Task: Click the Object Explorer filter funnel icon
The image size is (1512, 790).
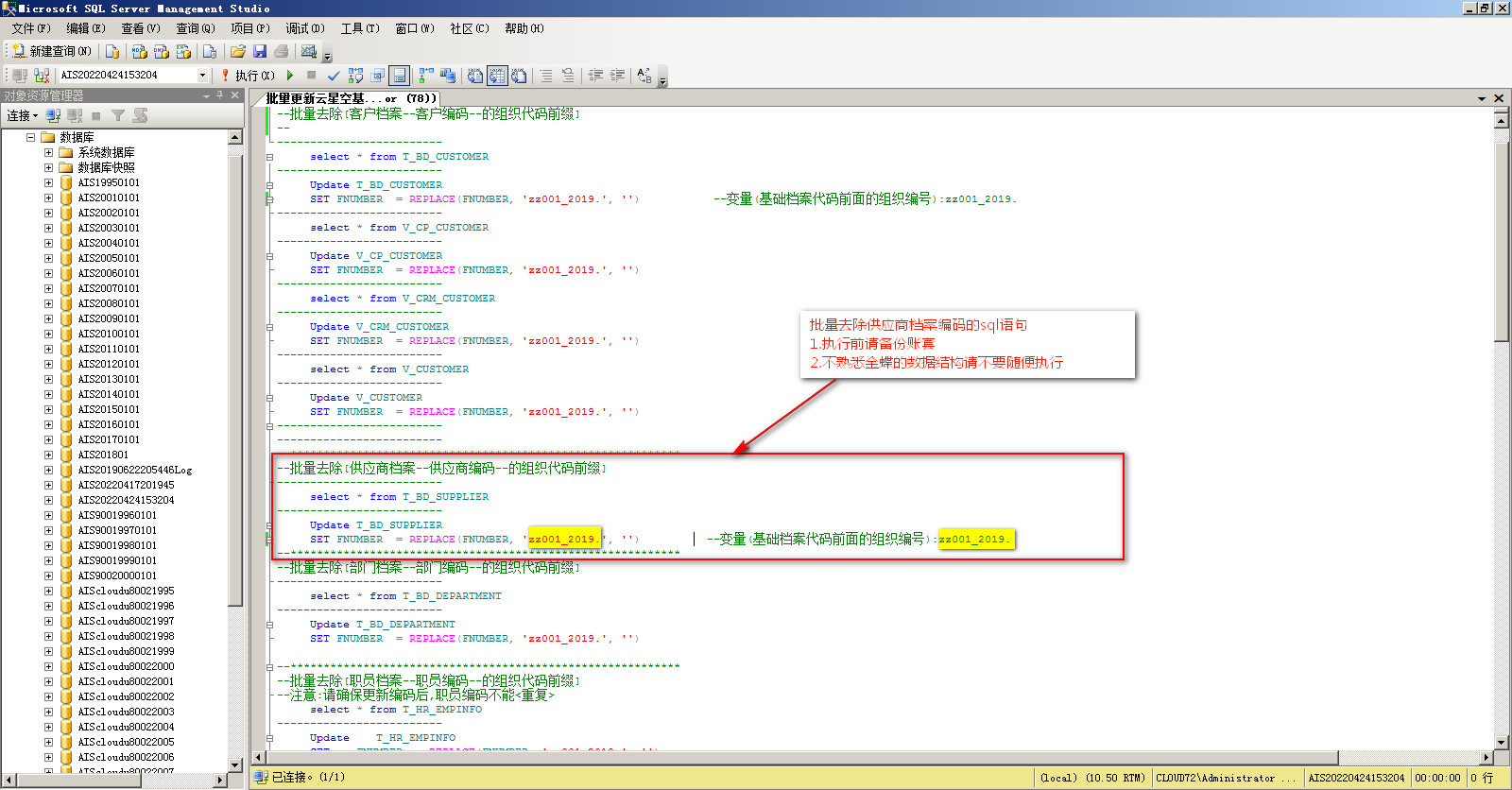Action: pos(118,115)
